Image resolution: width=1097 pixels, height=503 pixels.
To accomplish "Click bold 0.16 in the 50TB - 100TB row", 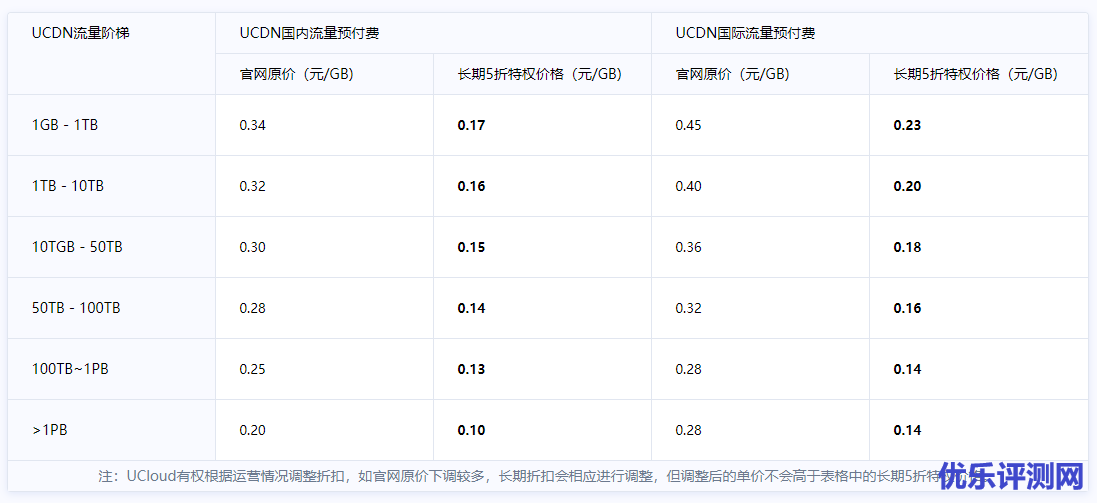I will click(x=907, y=308).
